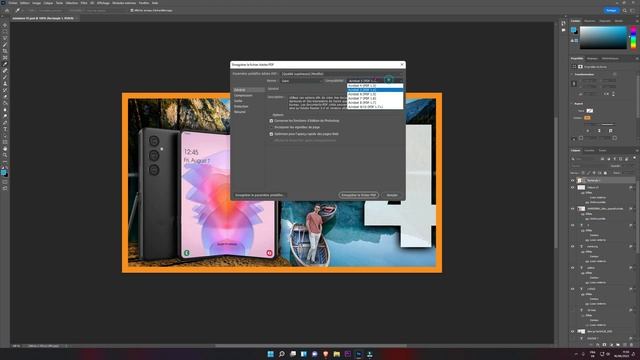This screenshot has height=360, width=640.
Task: Select the Lasso tool
Action: click(5, 38)
